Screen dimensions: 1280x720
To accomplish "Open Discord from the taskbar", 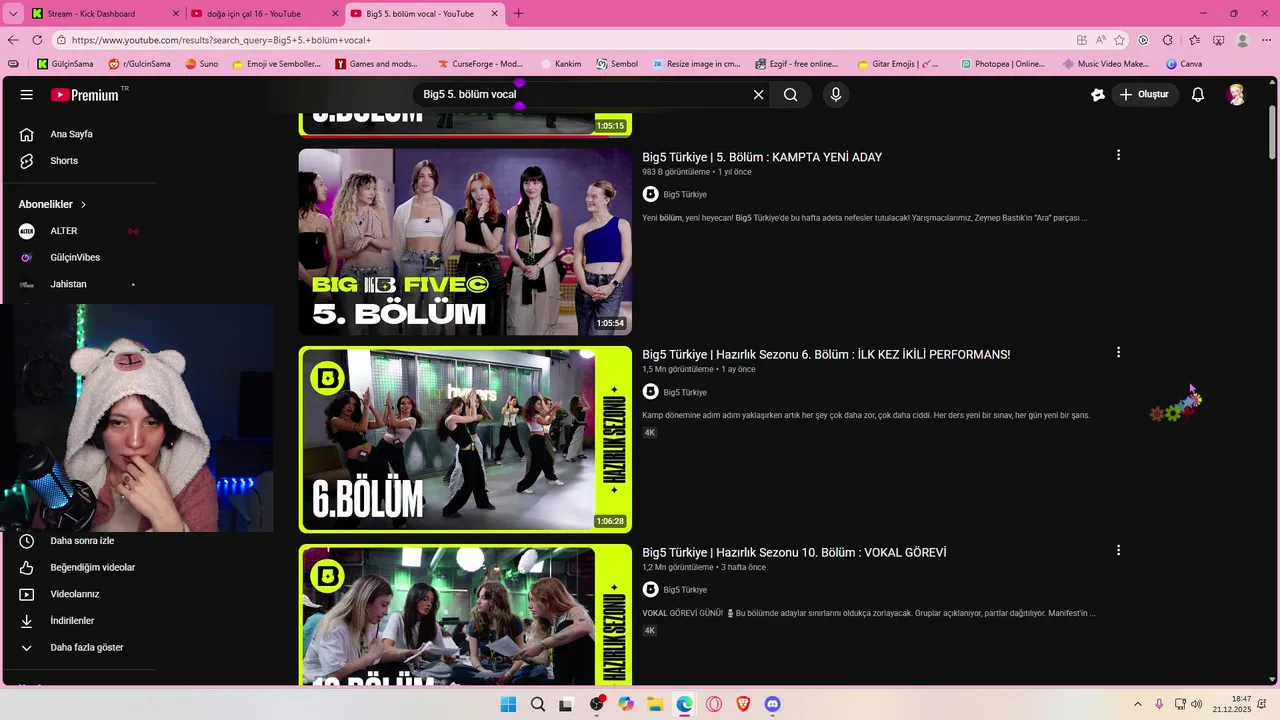I will [772, 704].
